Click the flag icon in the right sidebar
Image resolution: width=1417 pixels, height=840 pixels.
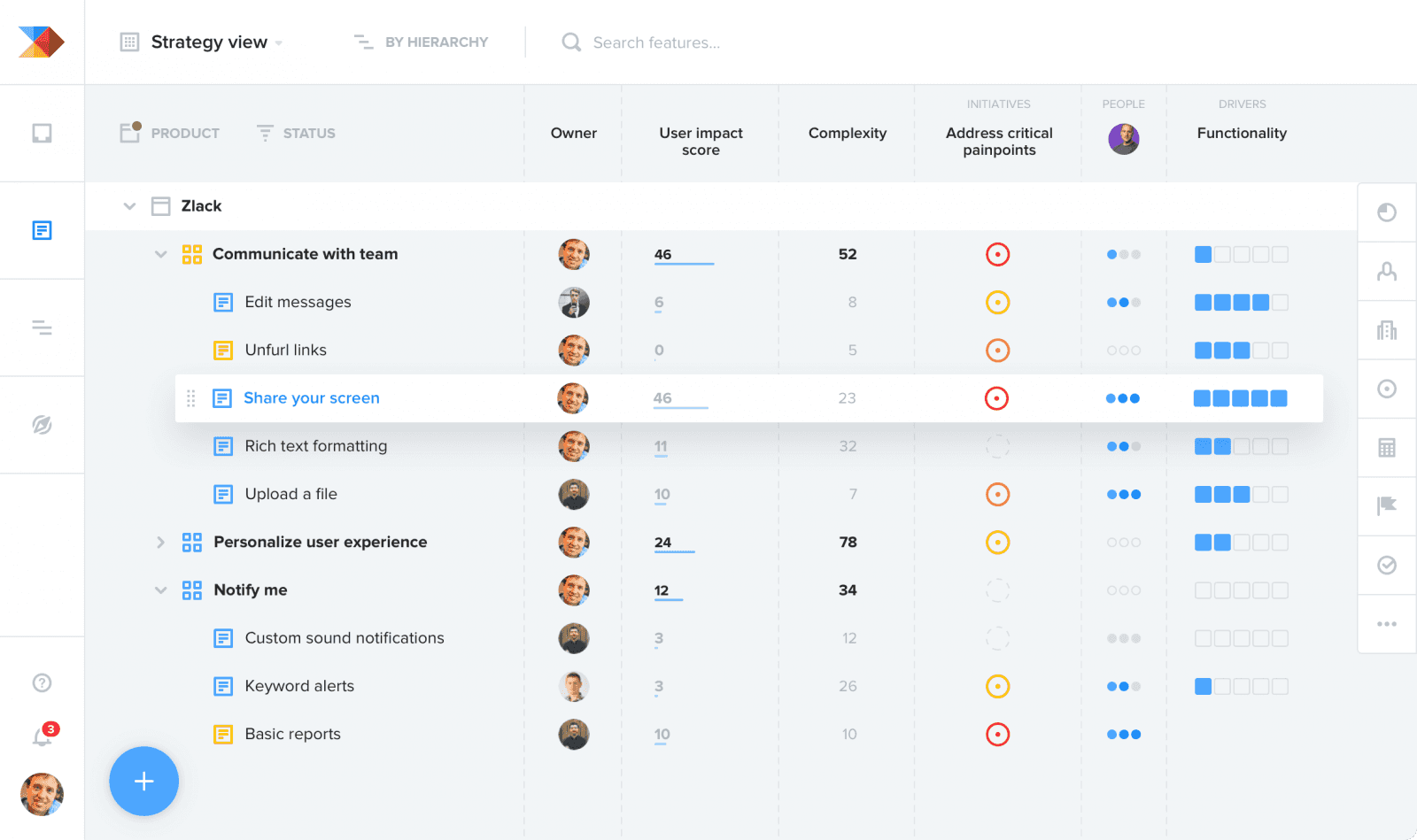[1386, 505]
